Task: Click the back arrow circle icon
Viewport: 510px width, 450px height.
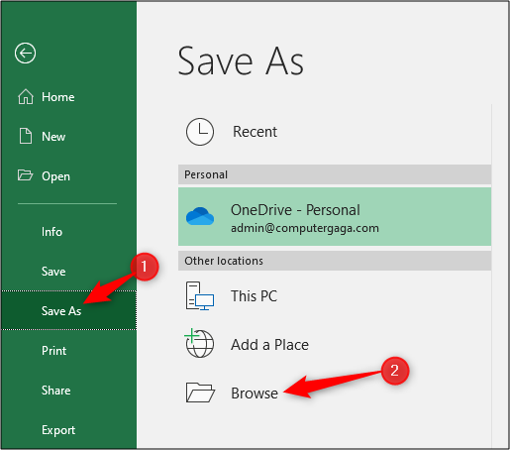Action: point(25,53)
